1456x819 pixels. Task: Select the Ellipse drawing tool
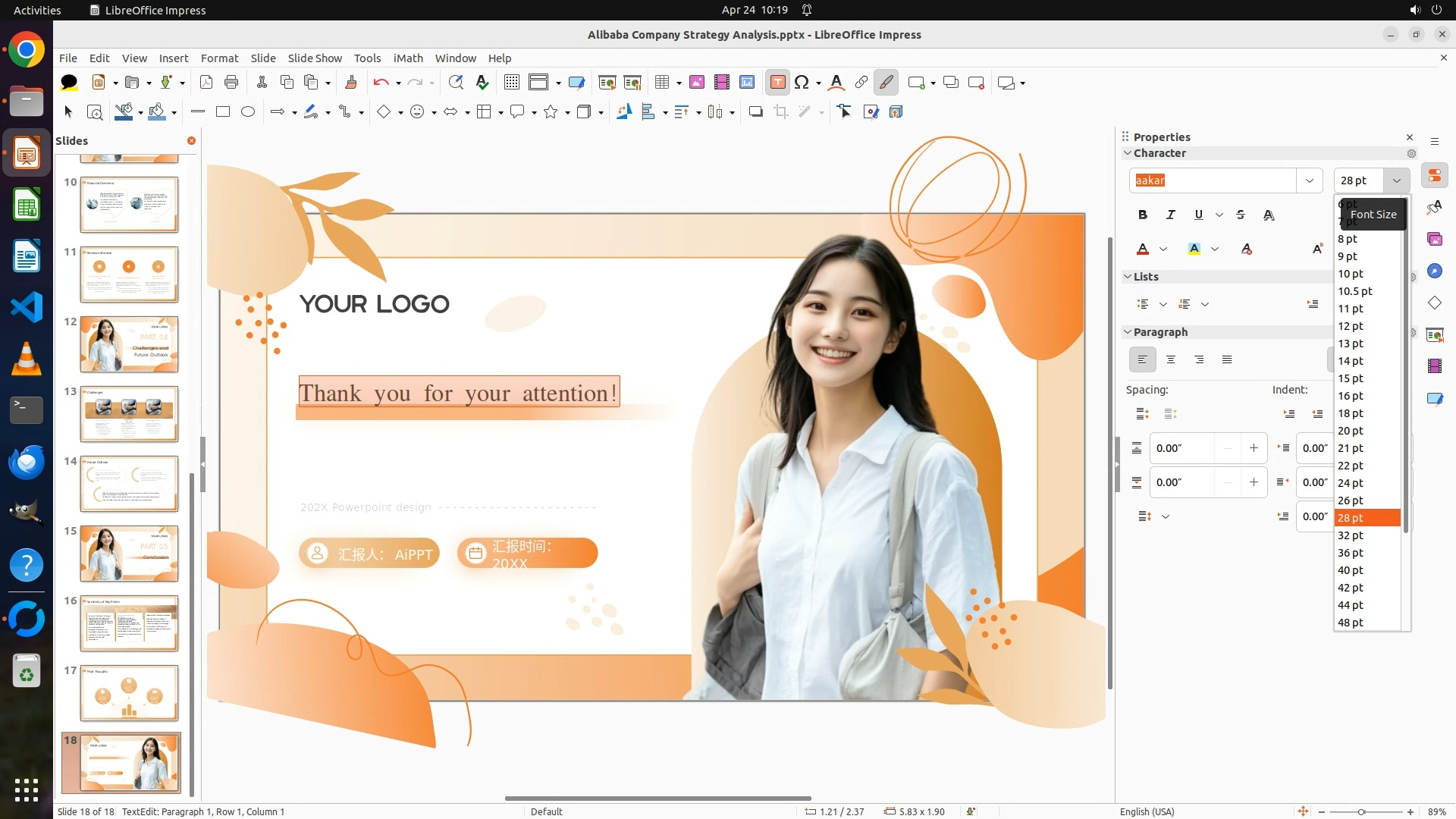click(x=248, y=112)
